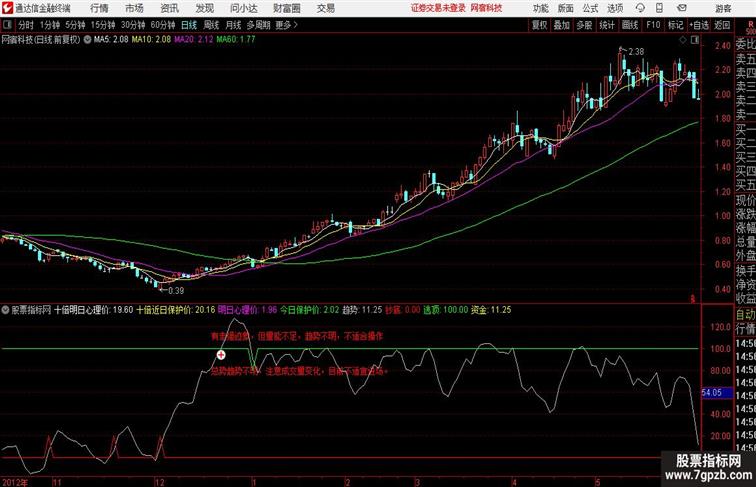This screenshot has width=756, height=487.
Task: Click the 今日保护价: 2.02 value
Action: (x=310, y=310)
